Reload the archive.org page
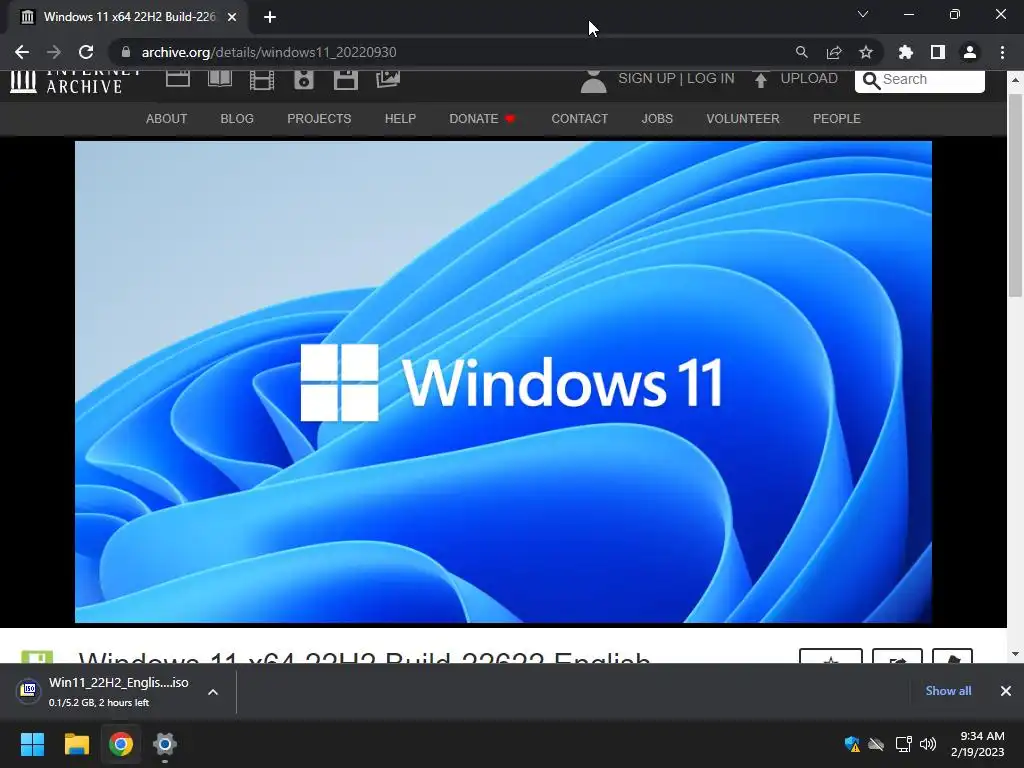The image size is (1024, 768). [x=86, y=52]
